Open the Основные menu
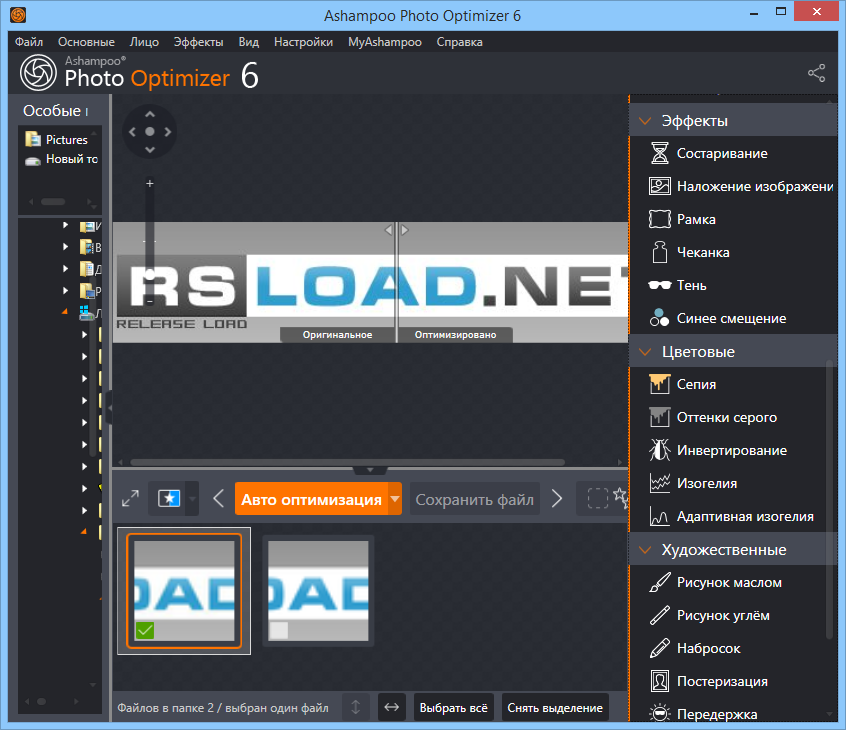The image size is (846, 730). pos(86,42)
